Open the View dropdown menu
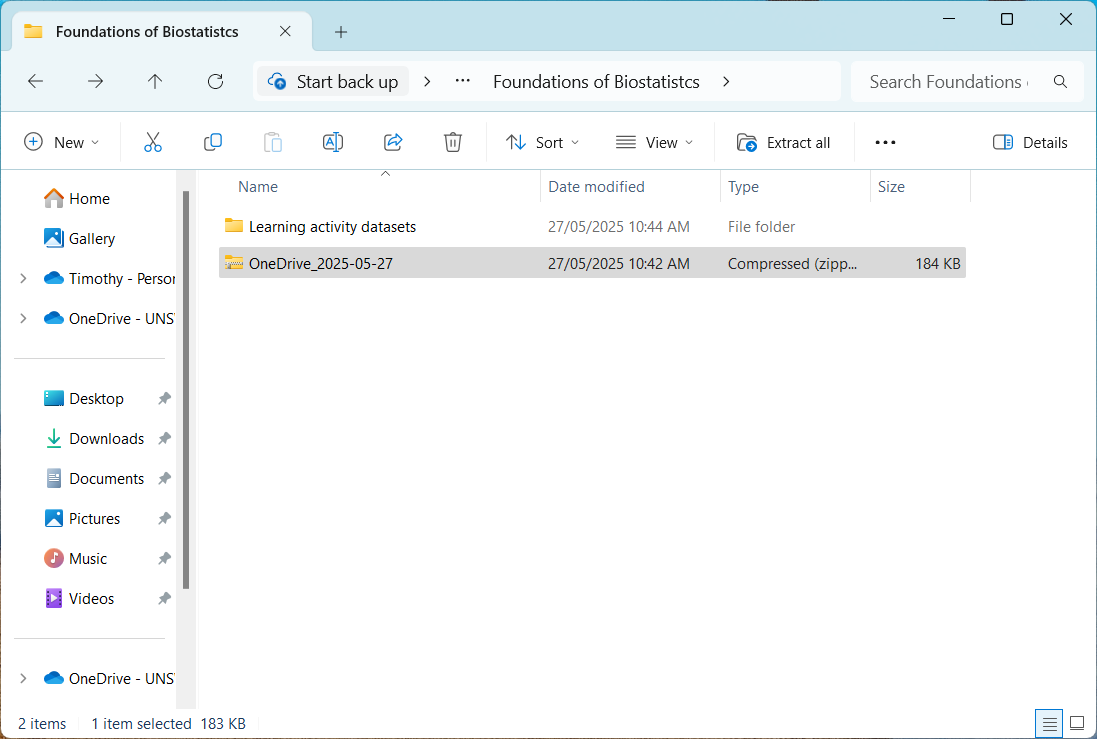Screen dimensions: 1097x739 pyautogui.click(x=654, y=142)
